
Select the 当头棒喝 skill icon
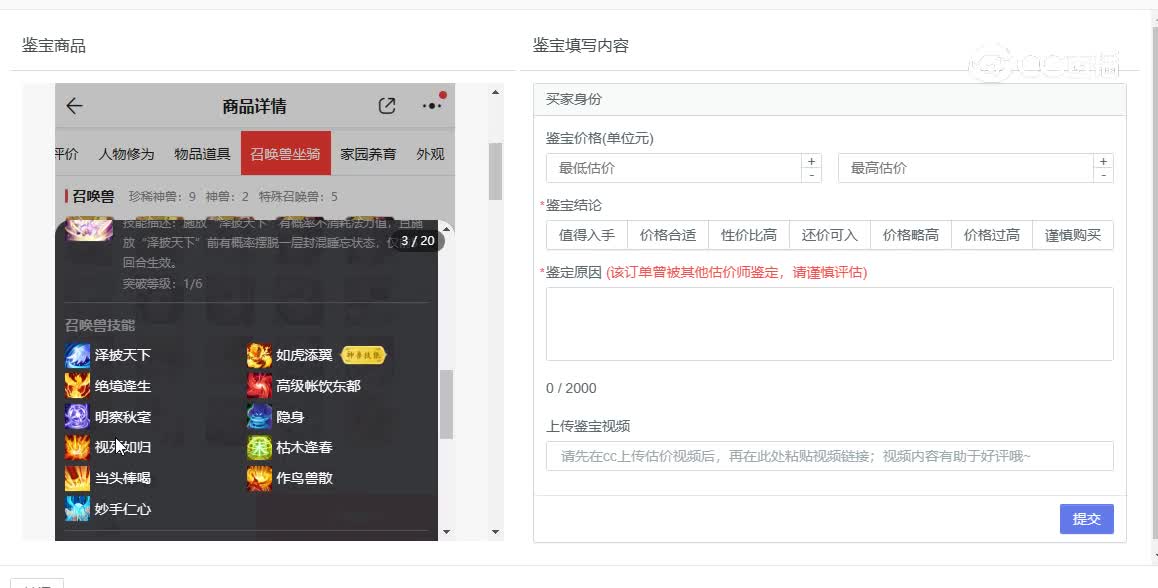[x=78, y=478]
